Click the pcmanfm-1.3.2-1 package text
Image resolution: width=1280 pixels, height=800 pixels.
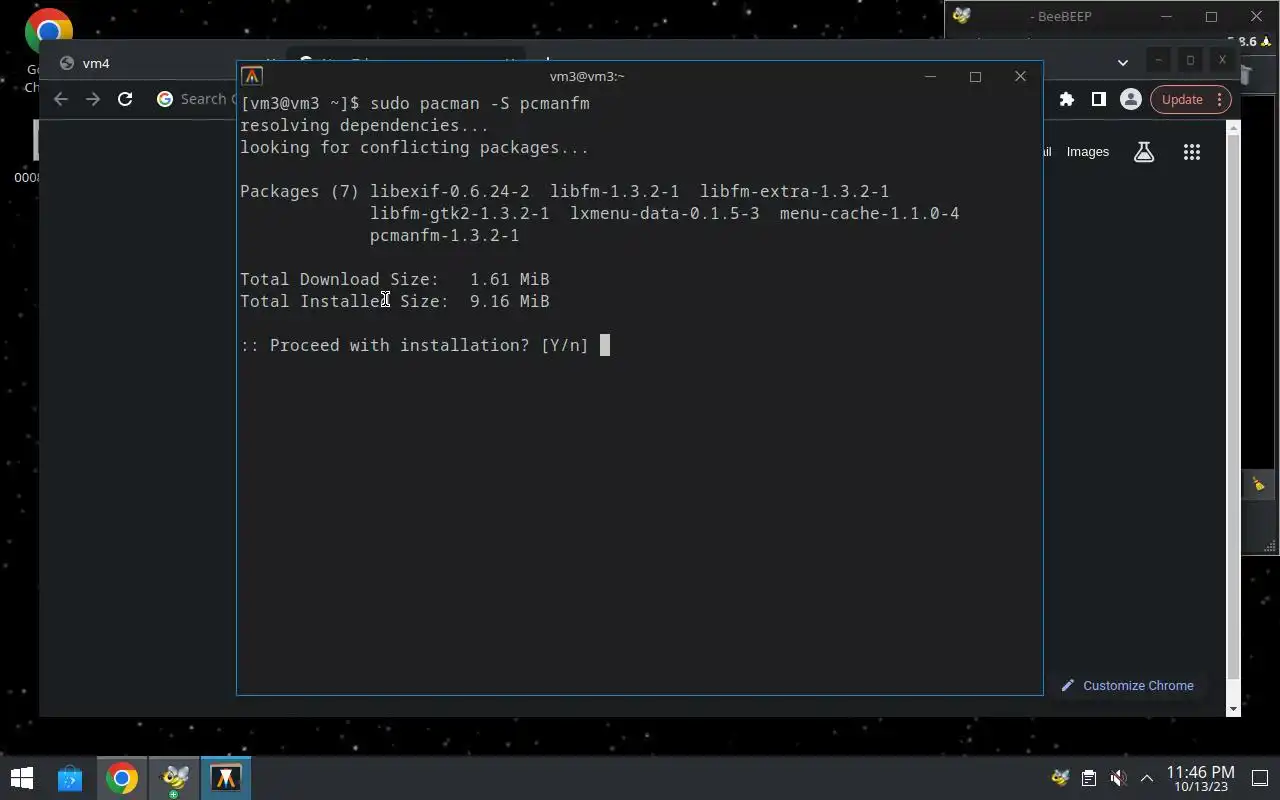coord(445,236)
